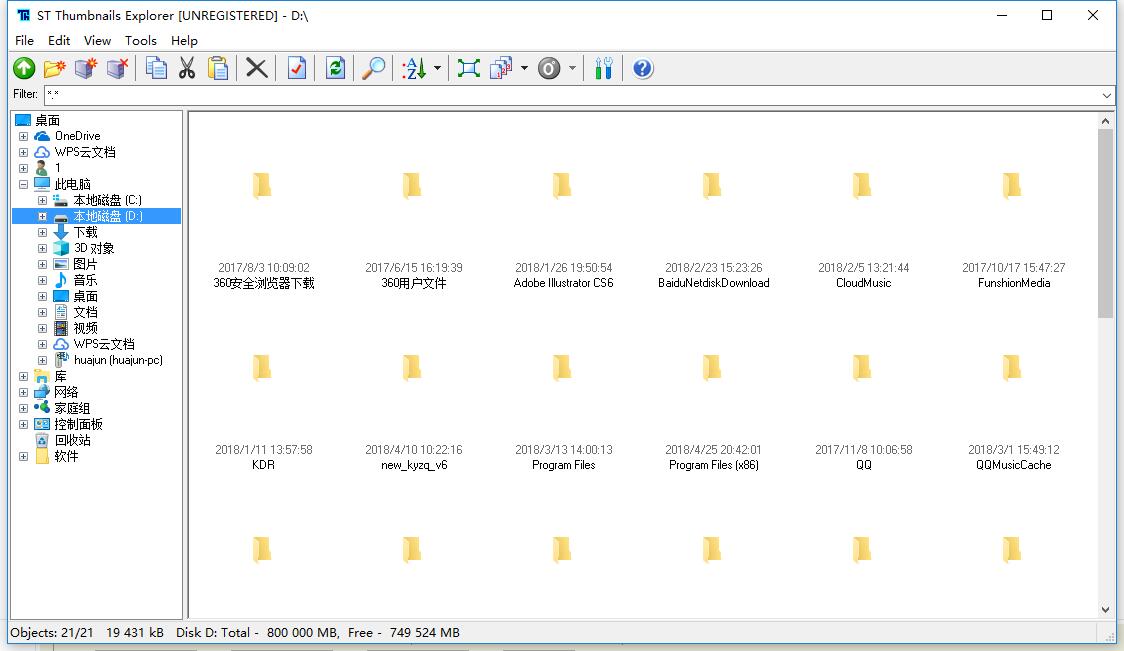
Task: Open the Search magnifier tool
Action: (373, 68)
